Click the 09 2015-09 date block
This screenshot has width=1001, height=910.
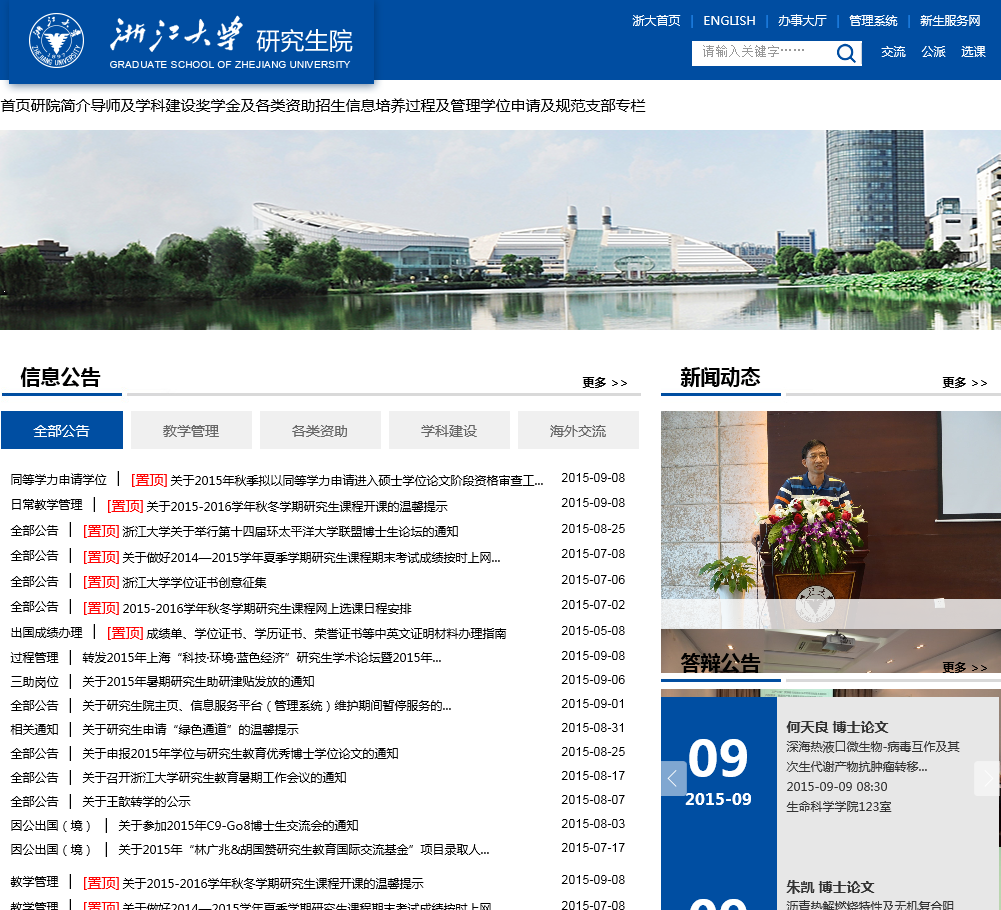(x=718, y=772)
